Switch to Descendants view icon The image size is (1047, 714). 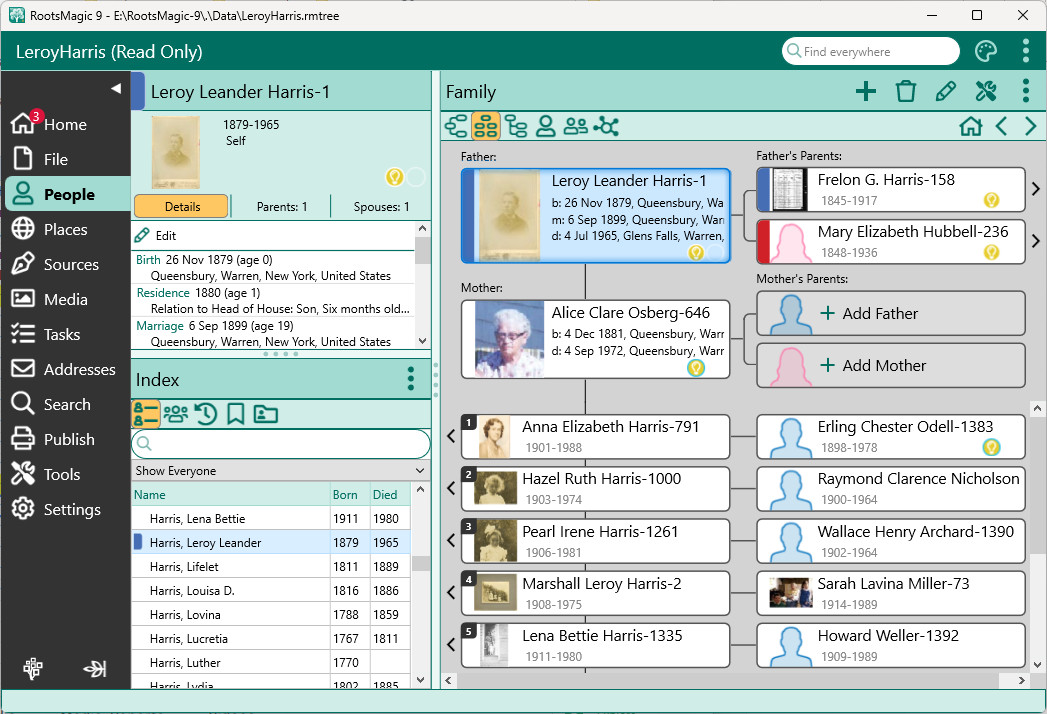pyautogui.click(x=516, y=126)
